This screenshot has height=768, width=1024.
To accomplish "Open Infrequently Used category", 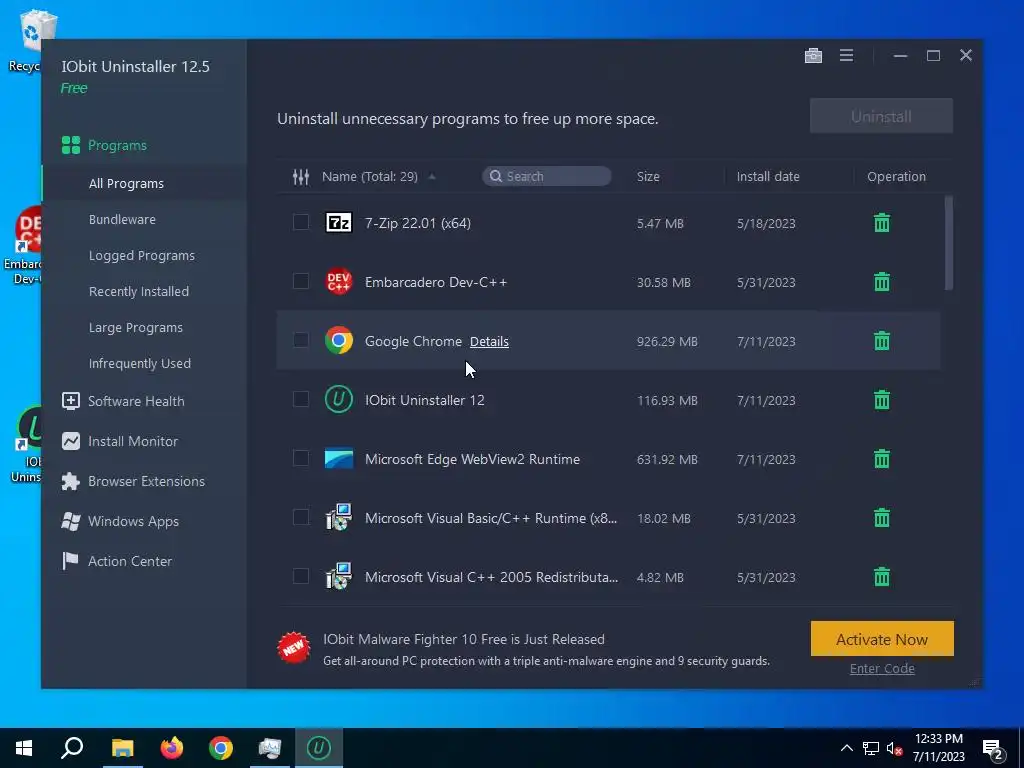I will [x=140, y=363].
